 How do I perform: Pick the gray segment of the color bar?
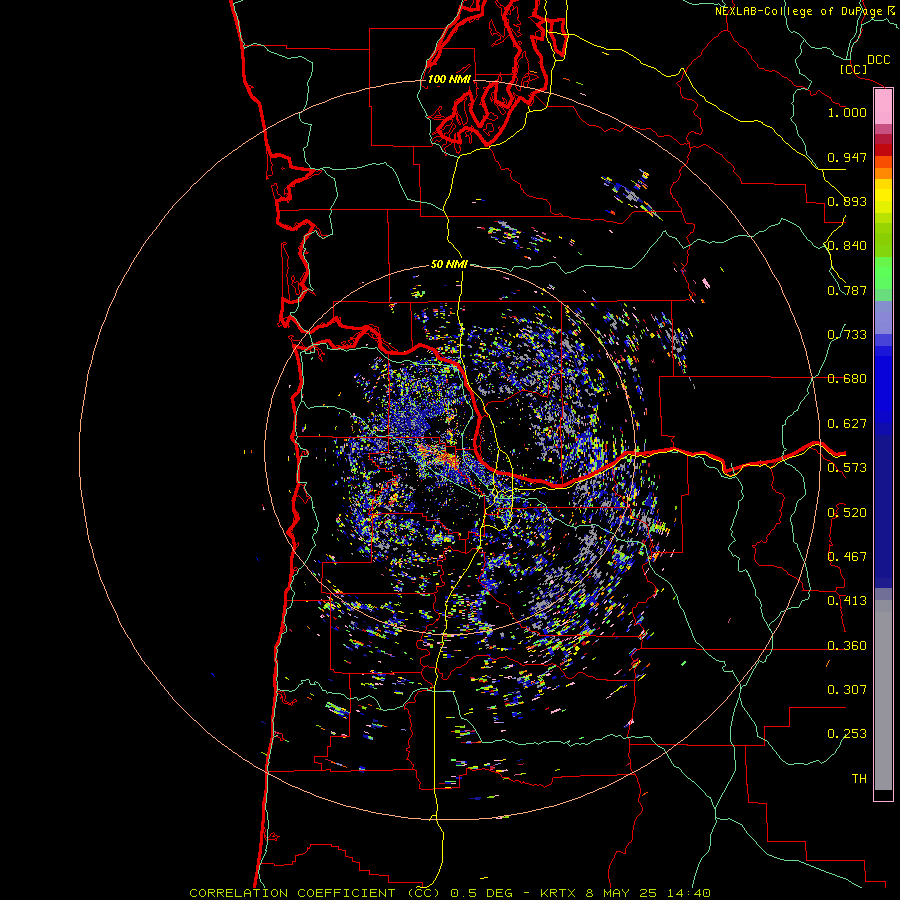pos(883,695)
